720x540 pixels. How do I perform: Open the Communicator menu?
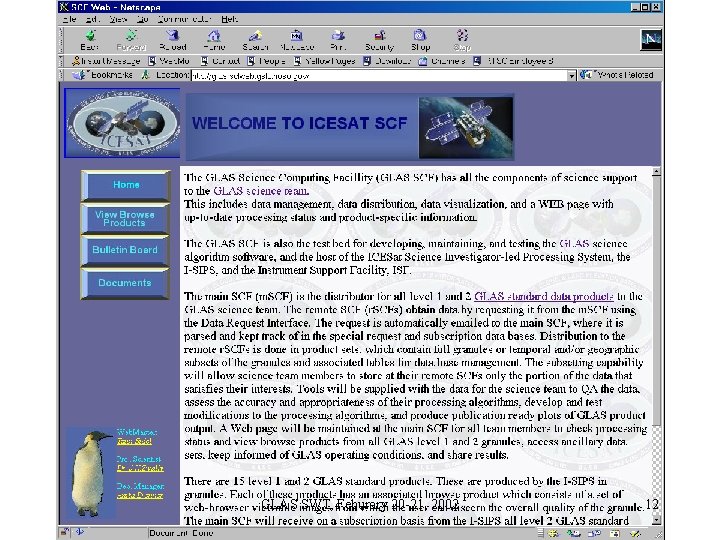coord(184,19)
